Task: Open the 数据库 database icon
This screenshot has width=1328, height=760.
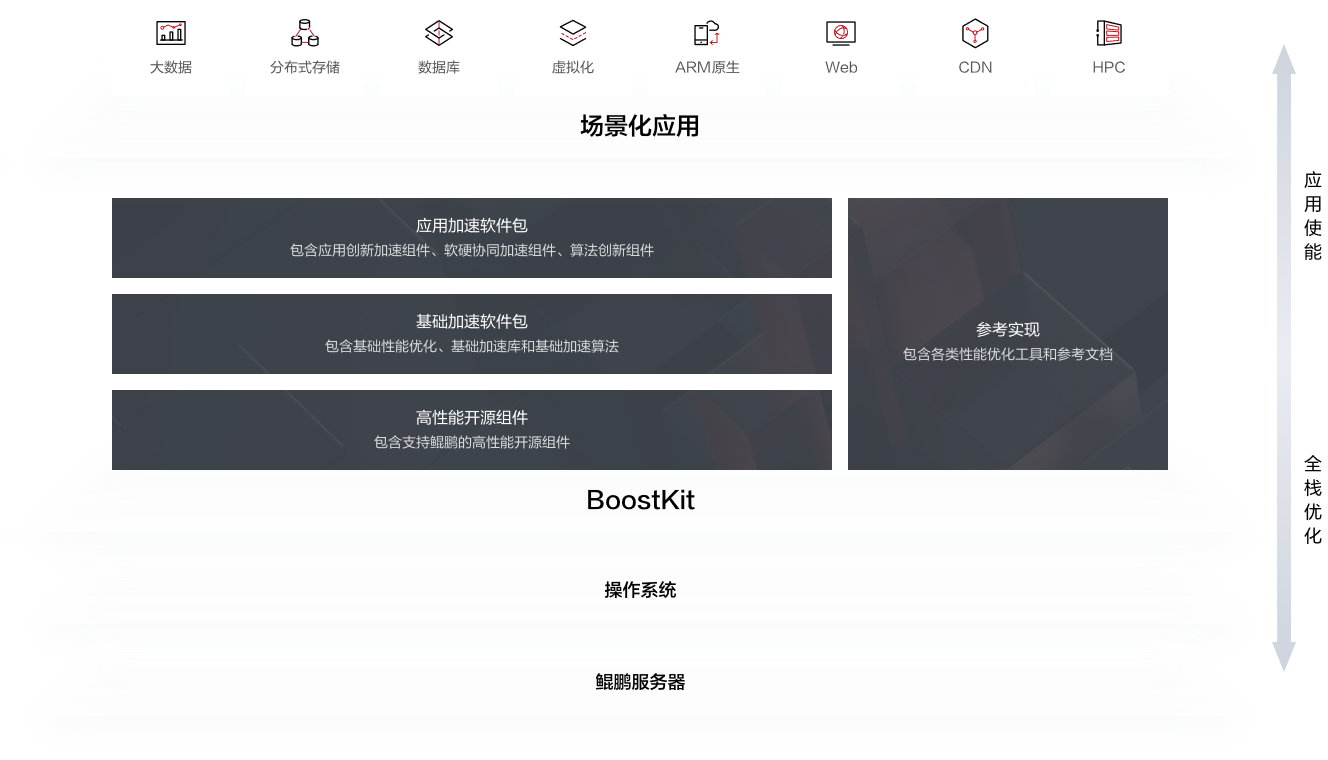Action: coord(439,33)
